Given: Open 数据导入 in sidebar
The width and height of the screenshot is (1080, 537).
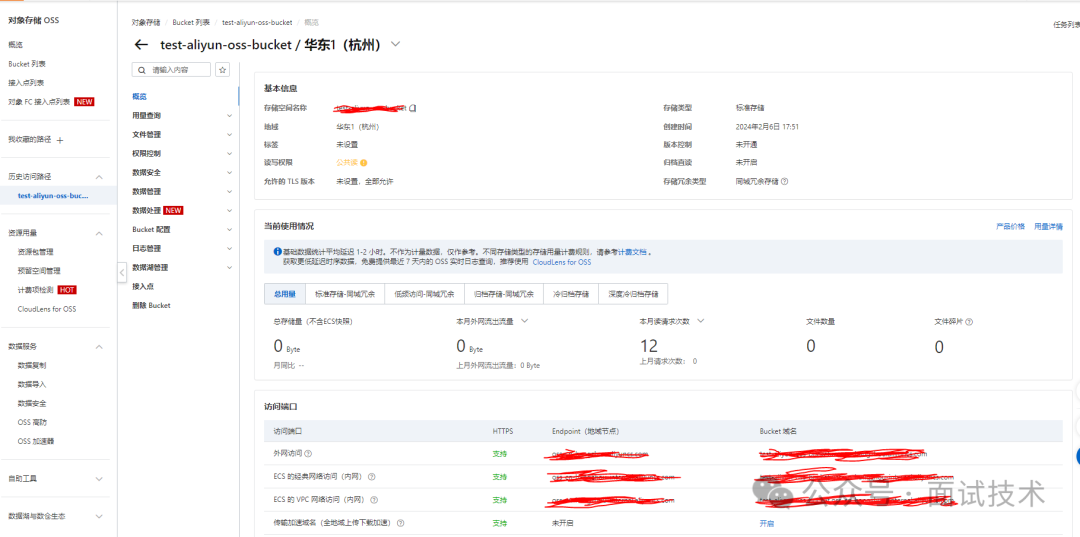Looking at the screenshot, I should 32,384.
